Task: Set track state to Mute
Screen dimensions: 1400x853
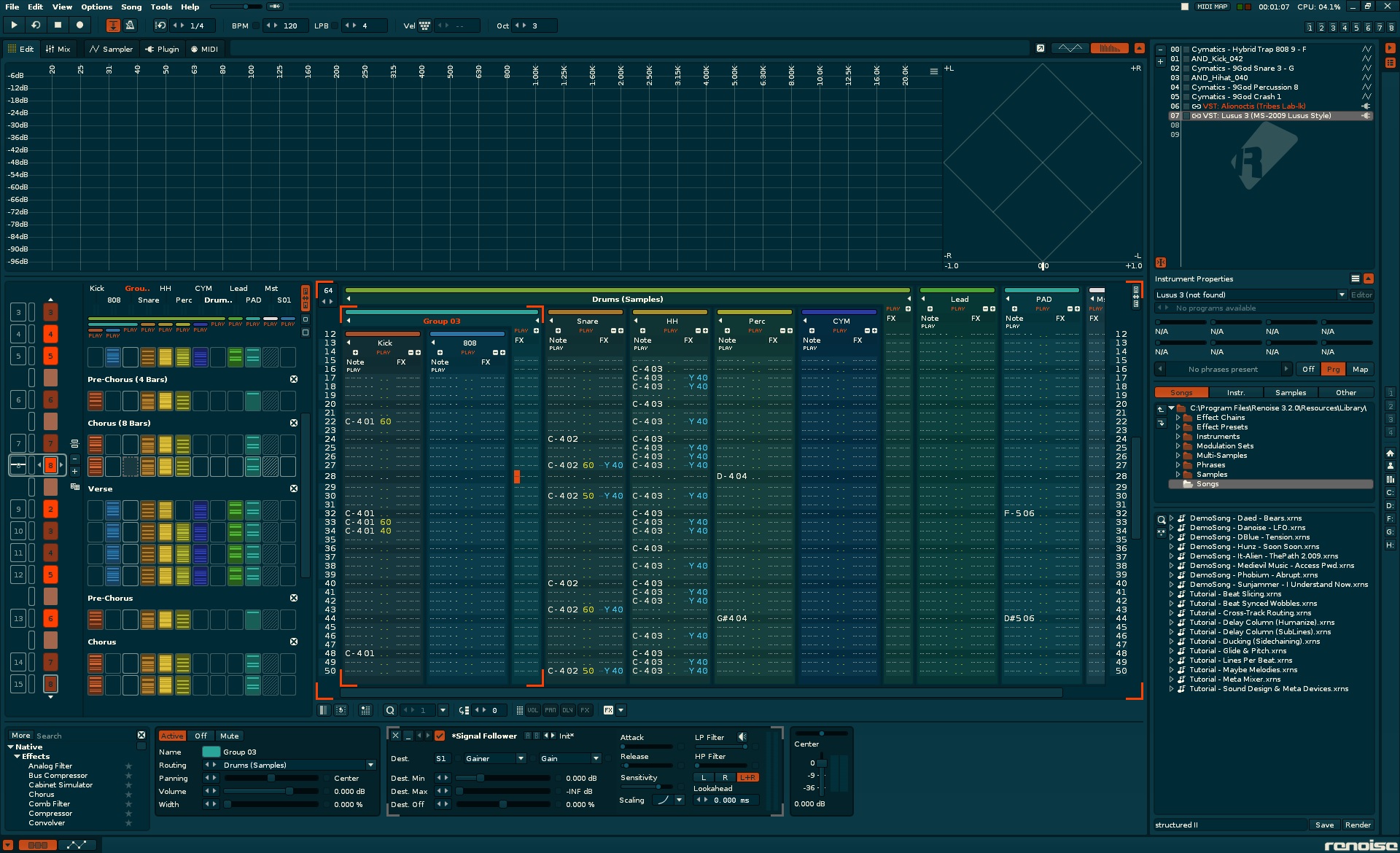Action: pos(230,736)
